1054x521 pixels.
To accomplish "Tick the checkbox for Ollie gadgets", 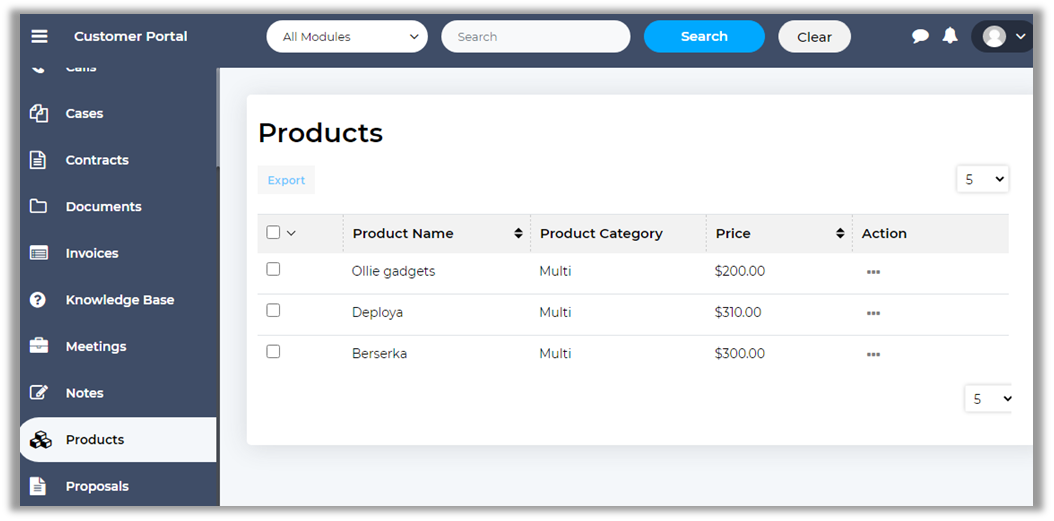I will [273, 270].
